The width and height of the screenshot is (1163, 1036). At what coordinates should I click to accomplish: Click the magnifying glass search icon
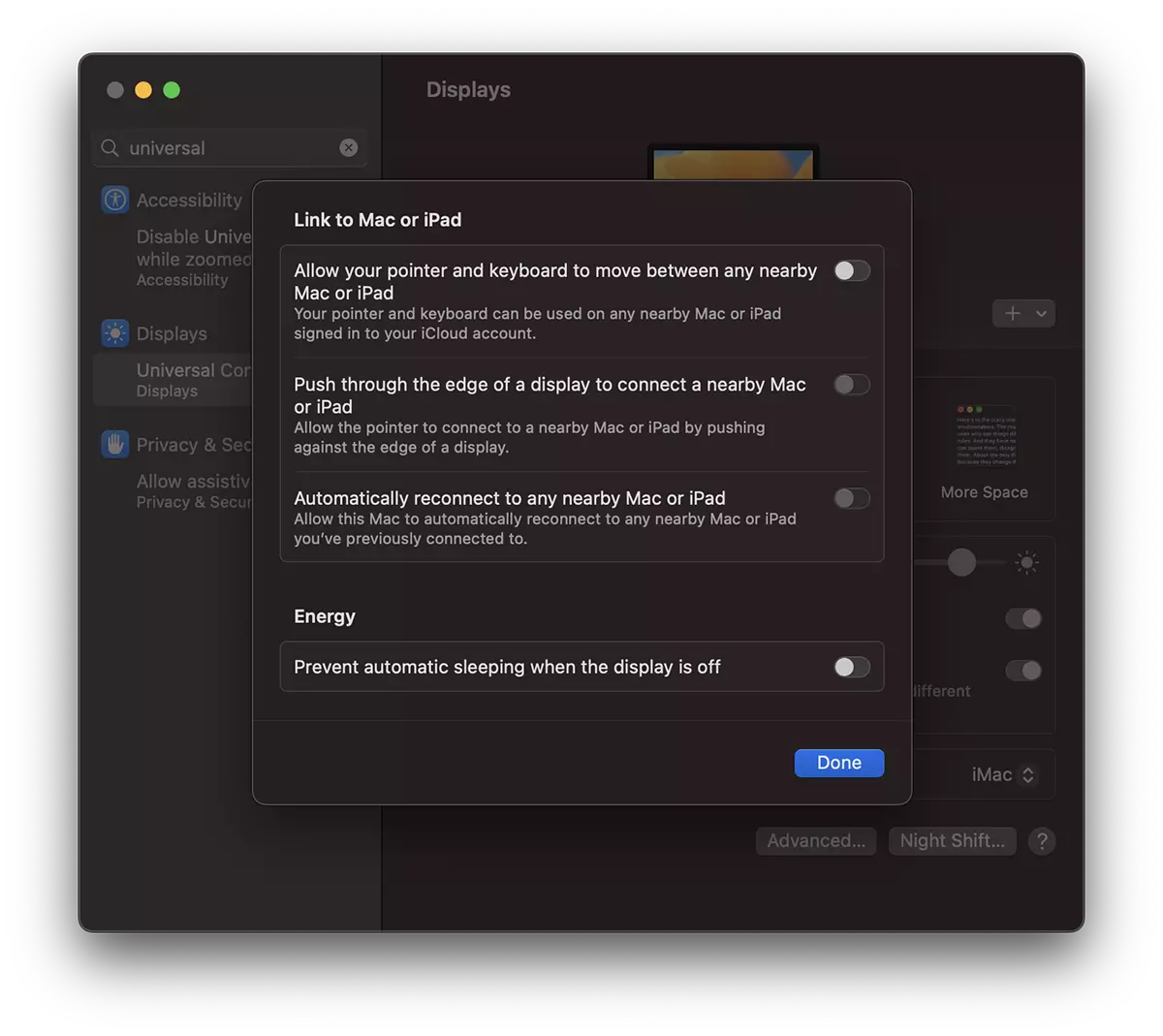110,148
